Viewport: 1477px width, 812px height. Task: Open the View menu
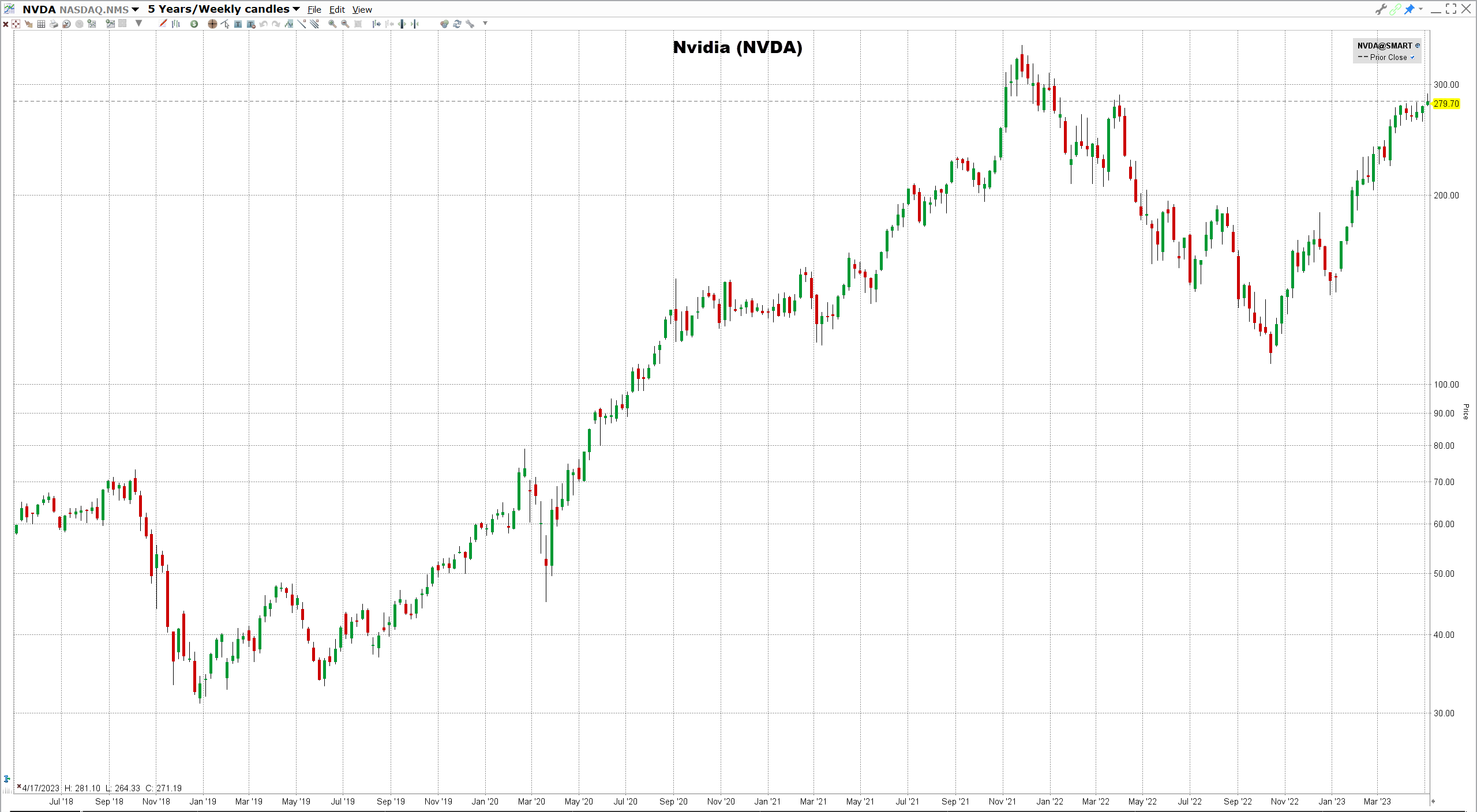(x=362, y=10)
